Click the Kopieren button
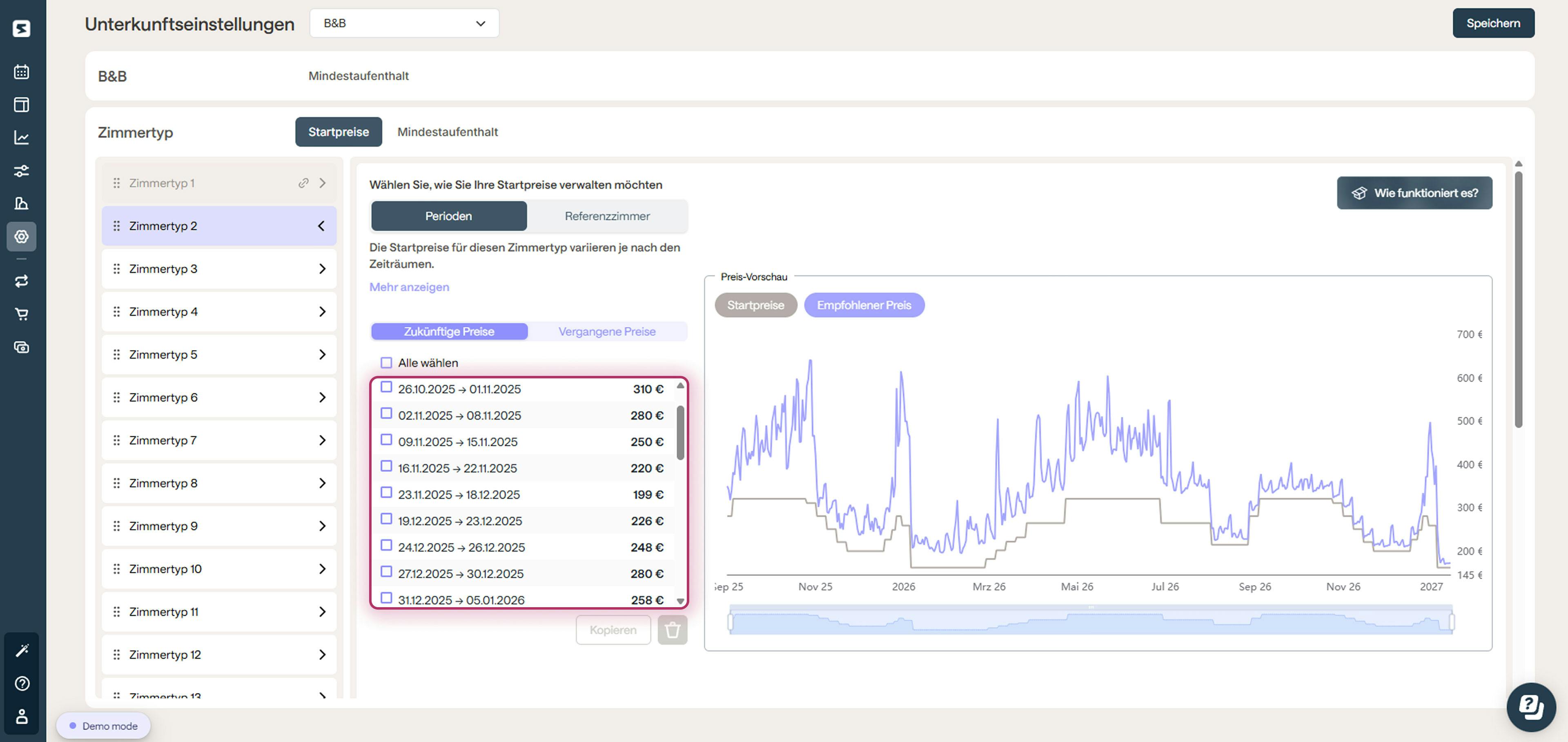This screenshot has height=742, width=1568. (613, 629)
